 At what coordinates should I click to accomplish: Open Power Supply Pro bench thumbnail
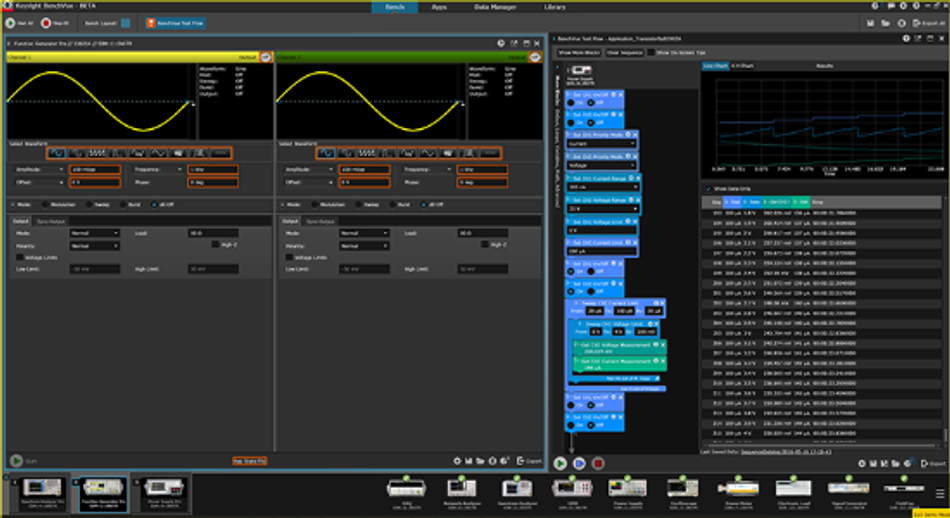pyautogui.click(x=164, y=492)
